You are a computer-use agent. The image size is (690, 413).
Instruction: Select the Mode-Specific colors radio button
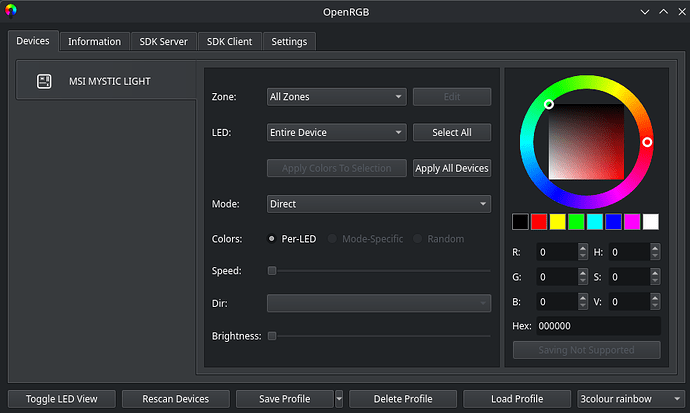[332, 238]
